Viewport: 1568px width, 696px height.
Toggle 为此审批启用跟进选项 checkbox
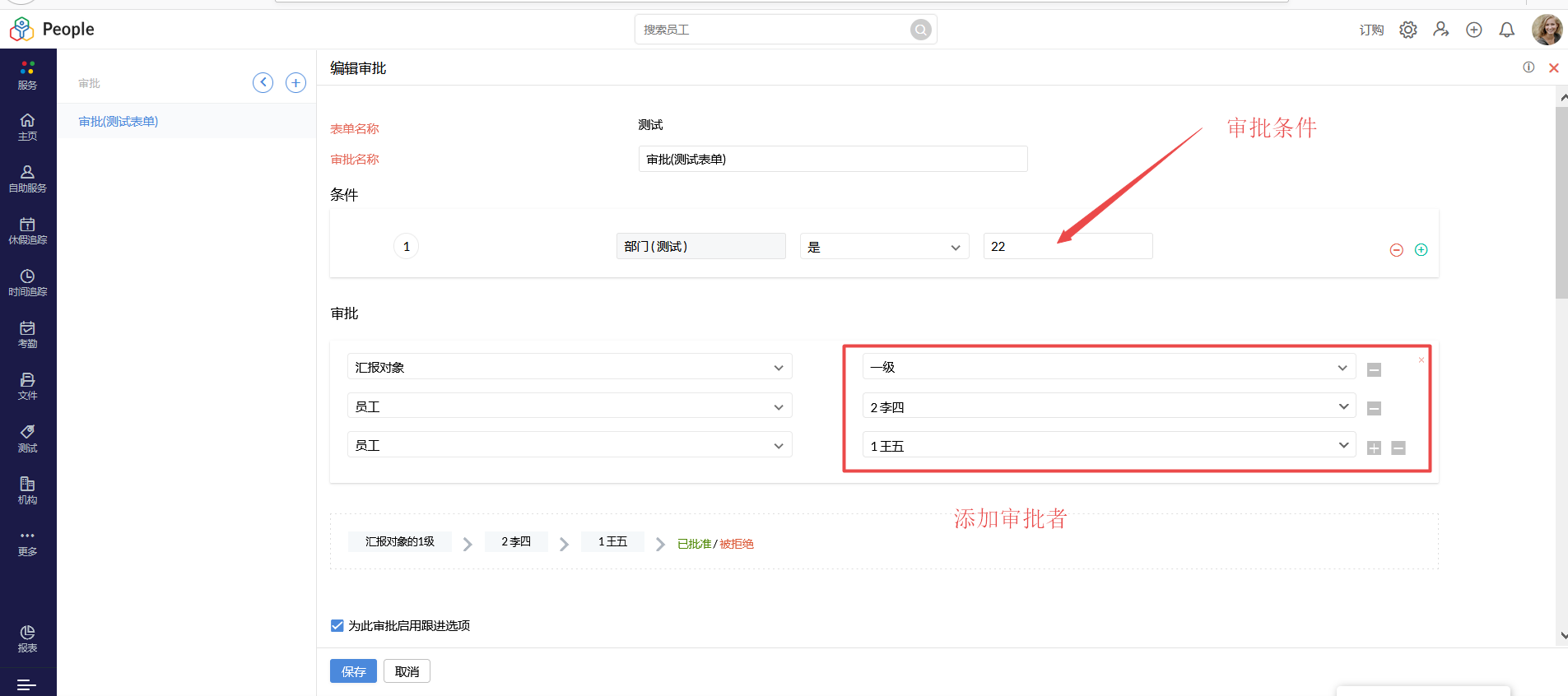[x=337, y=625]
